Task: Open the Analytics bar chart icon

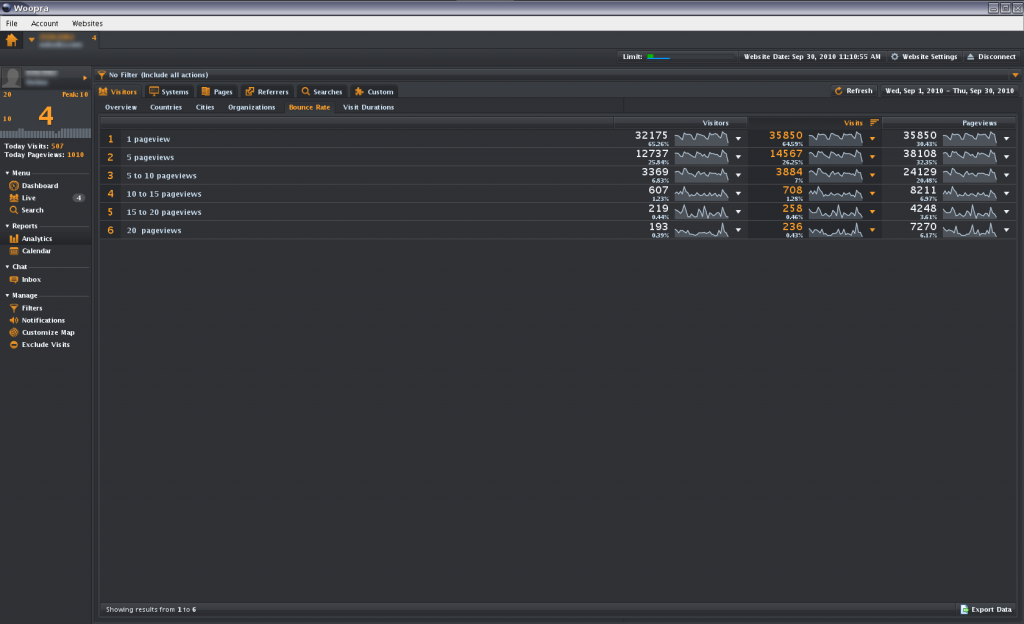Action: click(14, 239)
